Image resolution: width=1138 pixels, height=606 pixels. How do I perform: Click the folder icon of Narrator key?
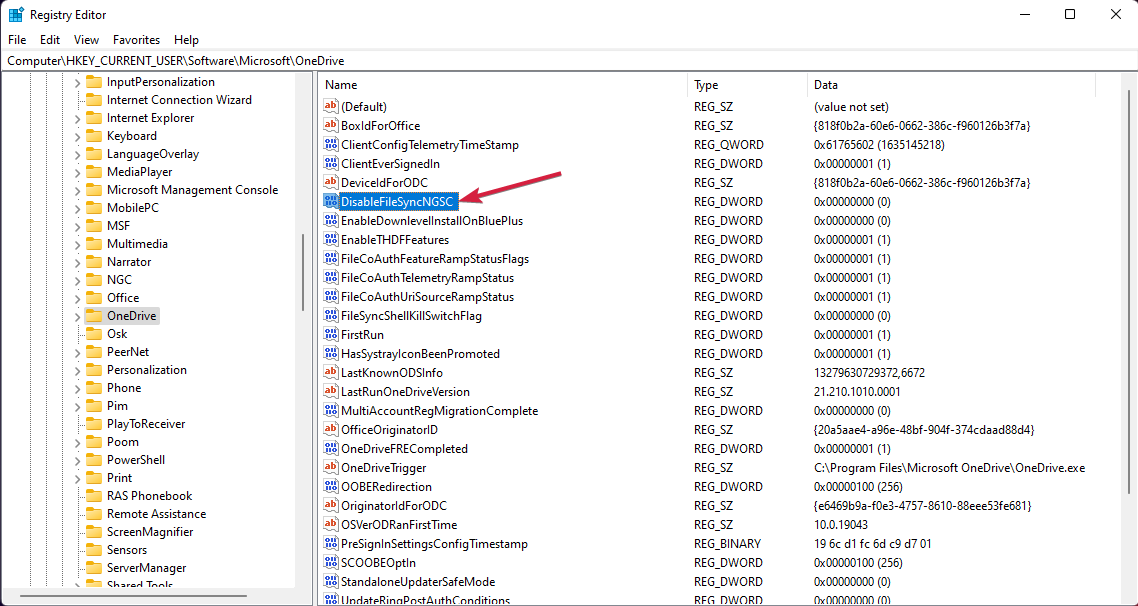[94, 262]
